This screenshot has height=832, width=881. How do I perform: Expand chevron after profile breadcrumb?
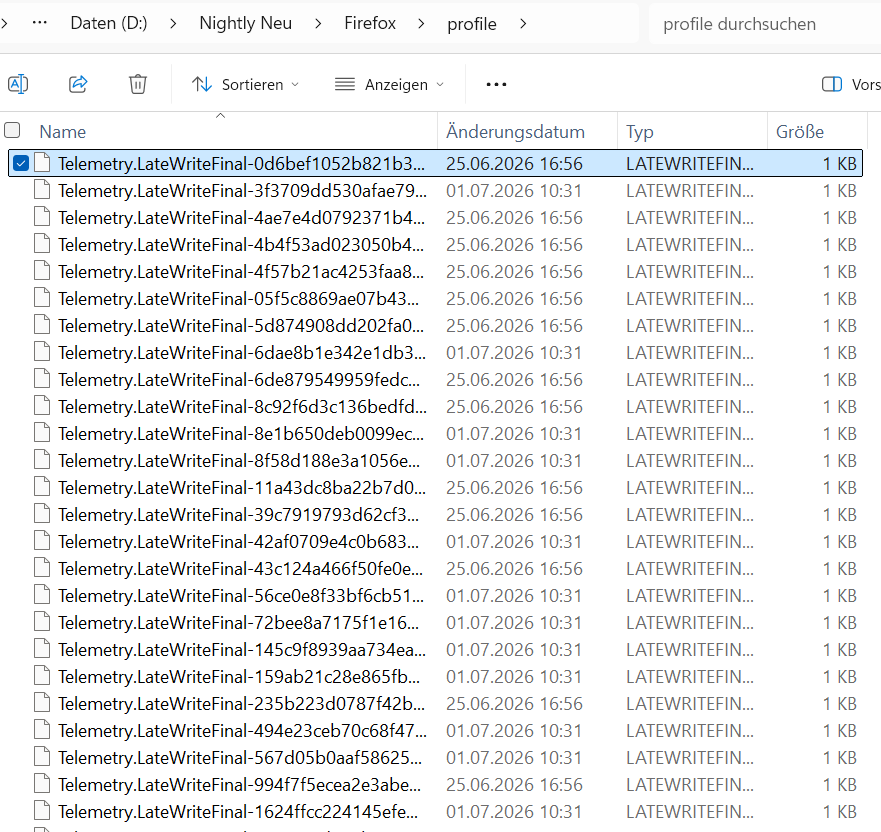pyautogui.click(x=523, y=24)
